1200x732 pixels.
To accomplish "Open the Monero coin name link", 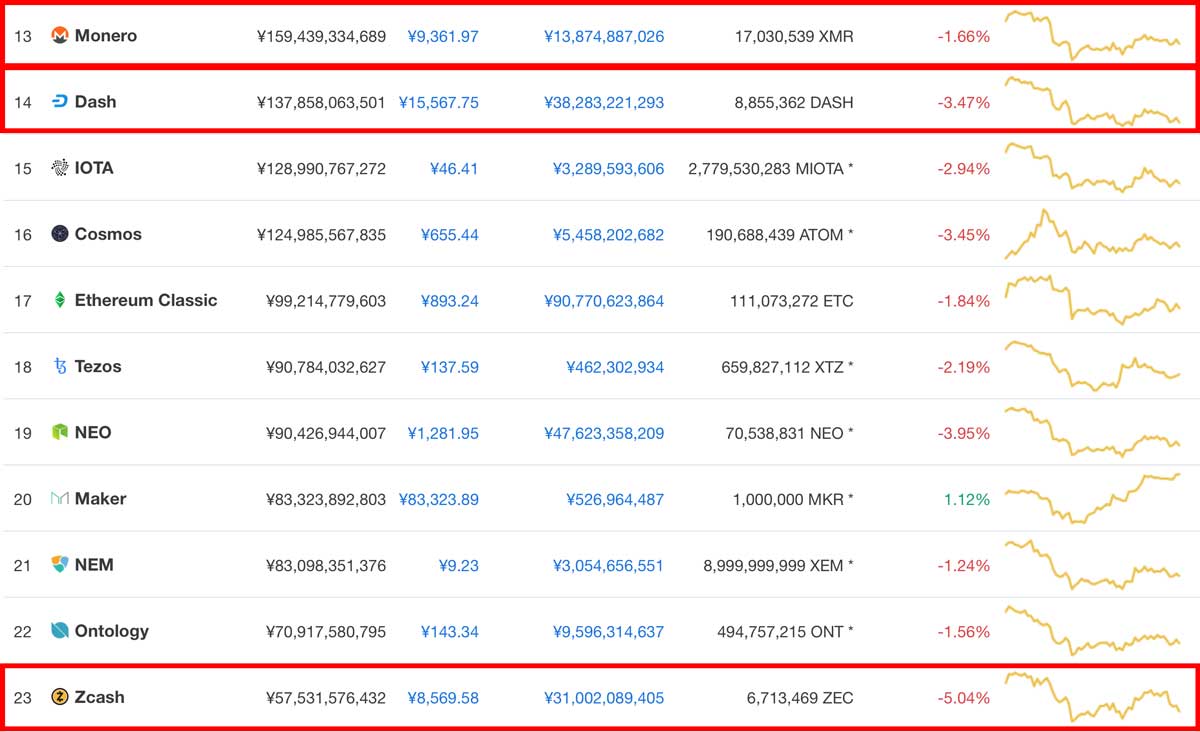I will click(106, 36).
